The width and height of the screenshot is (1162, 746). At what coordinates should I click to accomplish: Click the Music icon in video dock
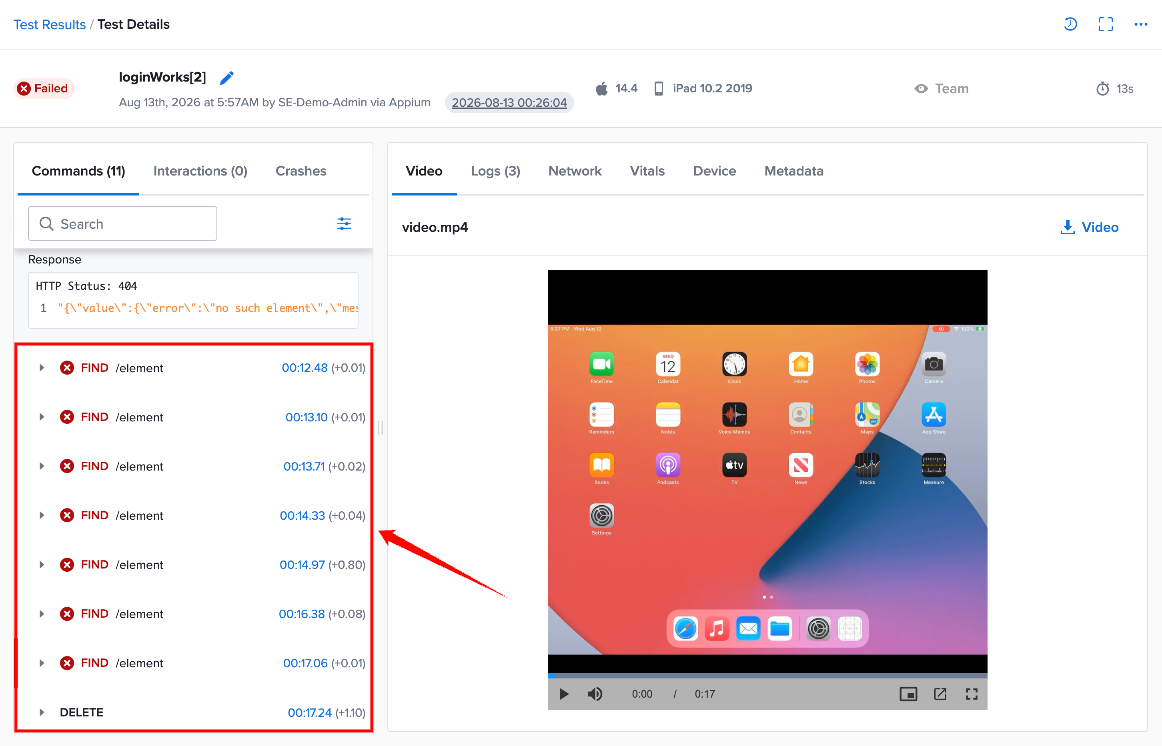point(717,629)
